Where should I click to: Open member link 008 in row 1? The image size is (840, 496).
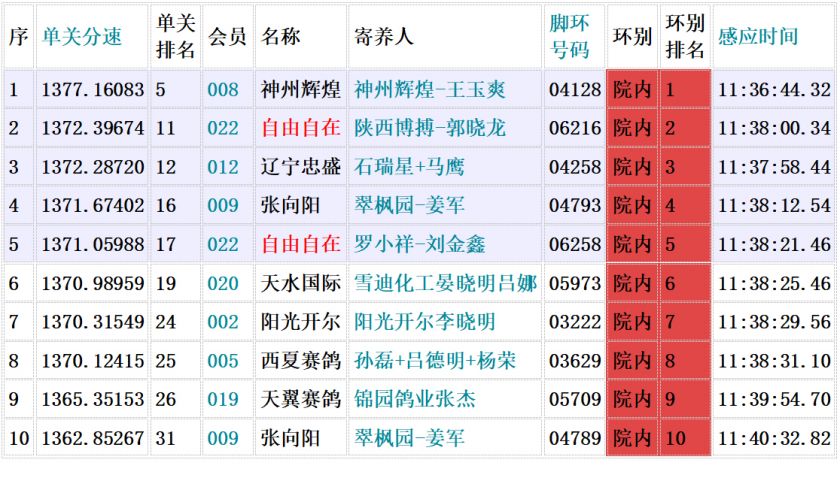point(223,89)
